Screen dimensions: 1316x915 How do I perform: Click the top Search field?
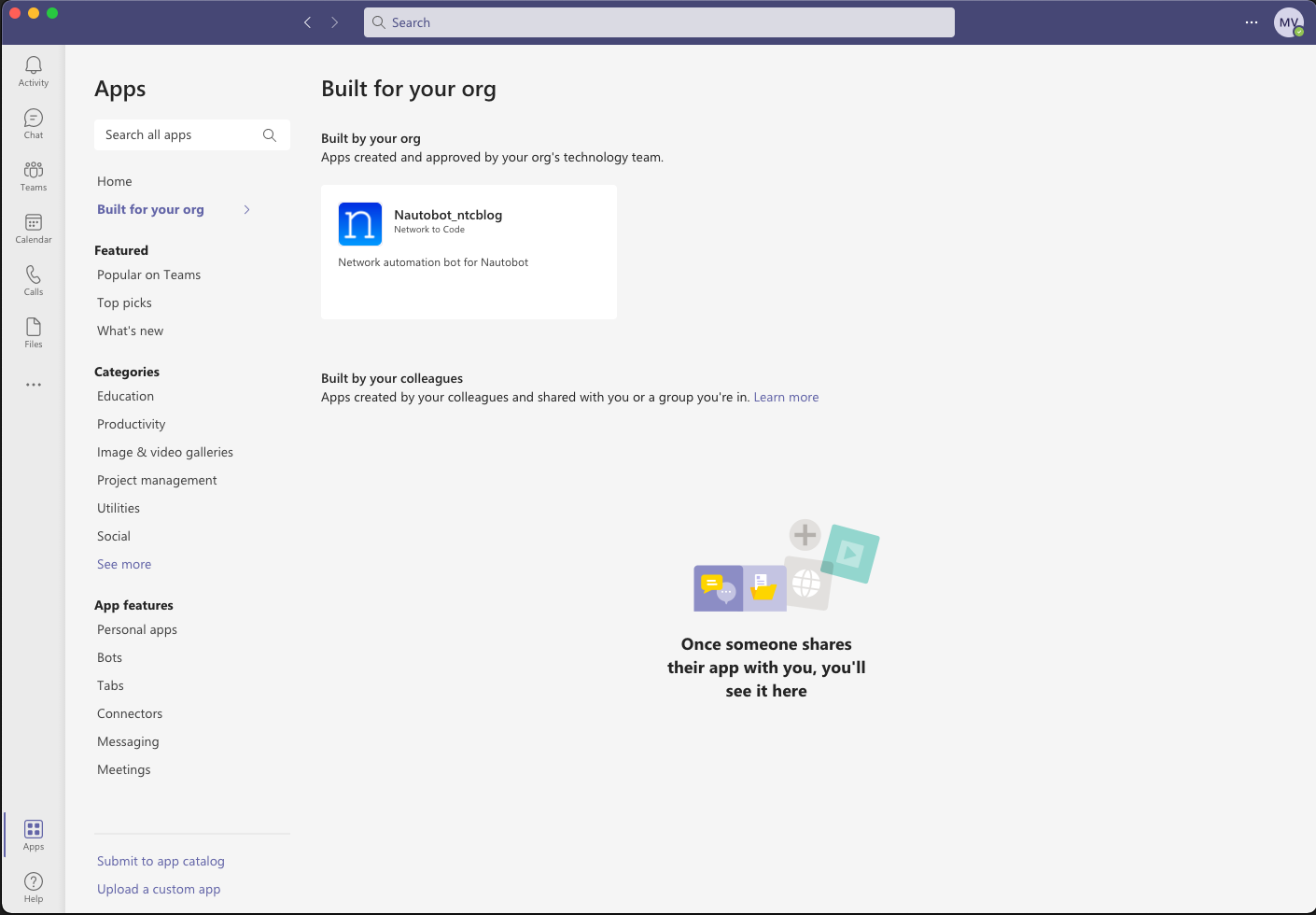coord(659,21)
